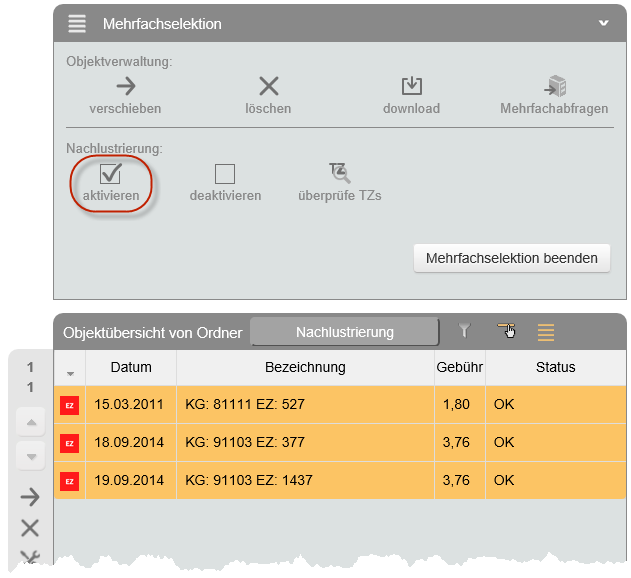Click the sidebar move arrow icon
The height and width of the screenshot is (578, 631).
click(x=30, y=497)
